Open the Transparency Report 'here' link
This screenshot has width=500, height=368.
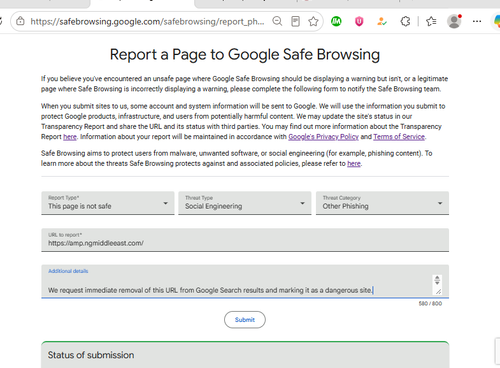[70, 137]
